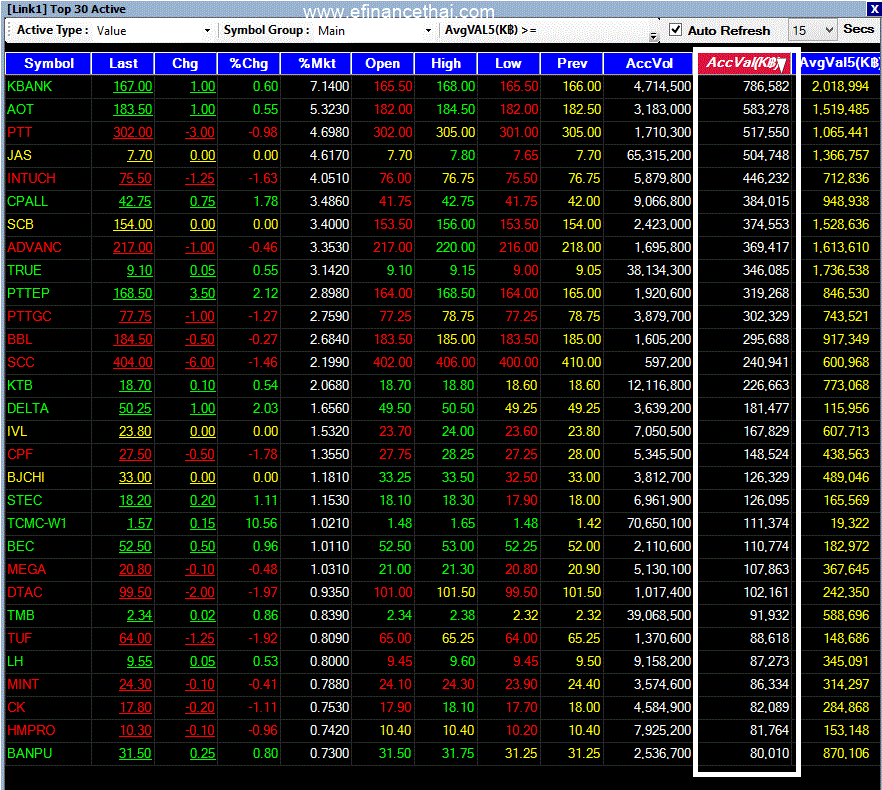
Task: Select the IVL symbol
Action: pos(17,432)
